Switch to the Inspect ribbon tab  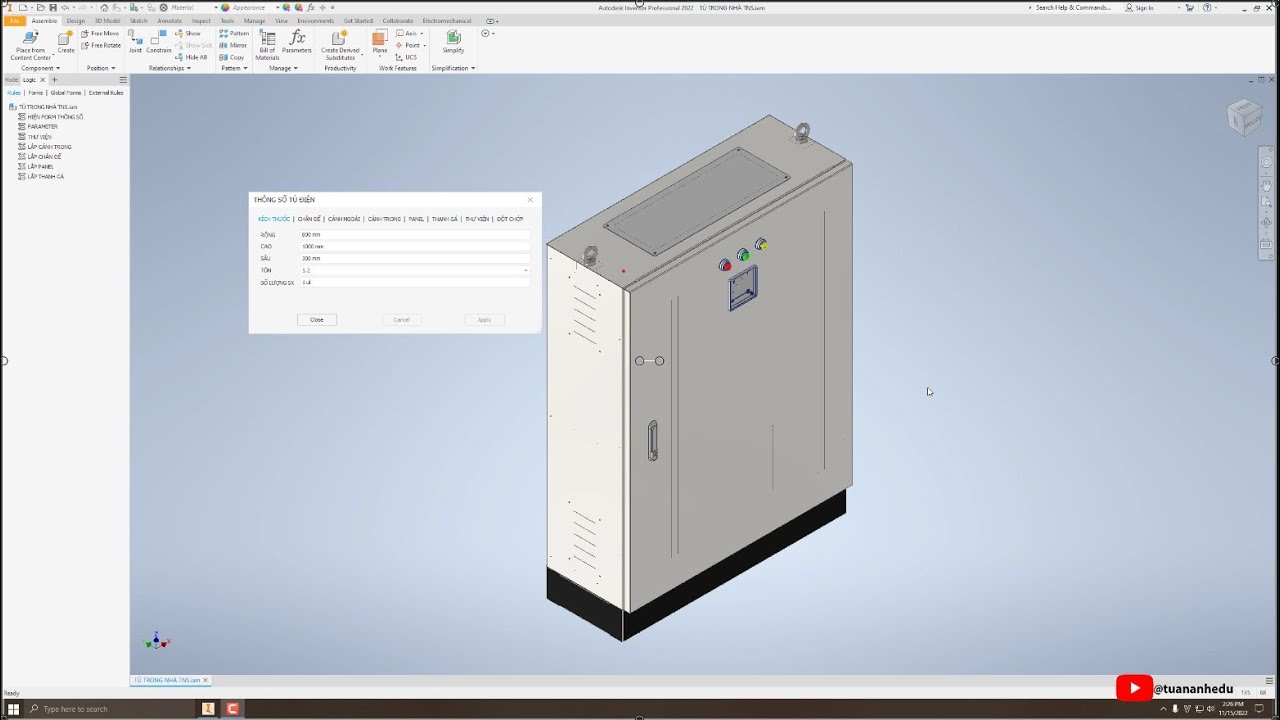tap(201, 20)
